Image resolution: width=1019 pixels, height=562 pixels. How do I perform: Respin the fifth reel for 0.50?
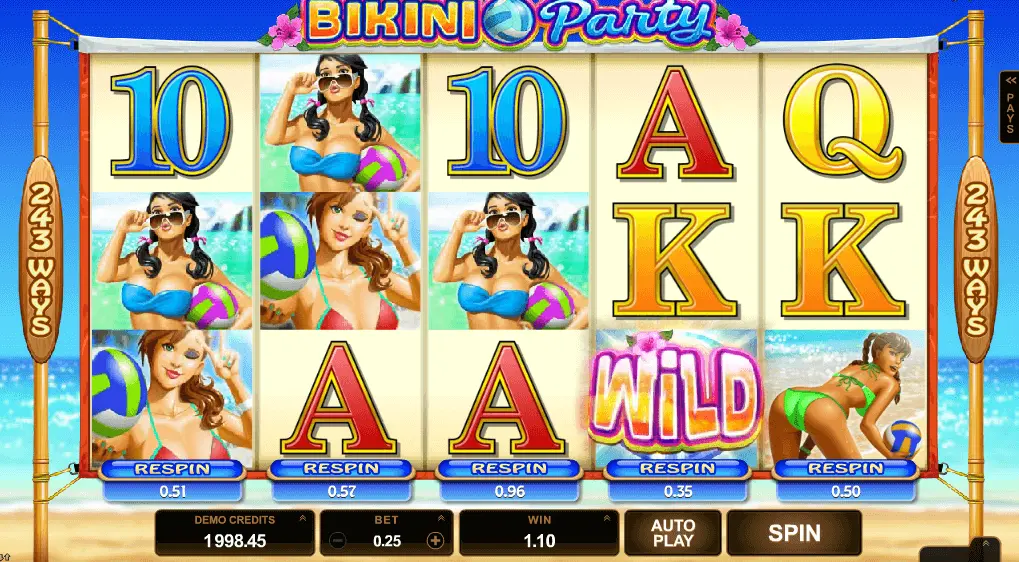846,480
